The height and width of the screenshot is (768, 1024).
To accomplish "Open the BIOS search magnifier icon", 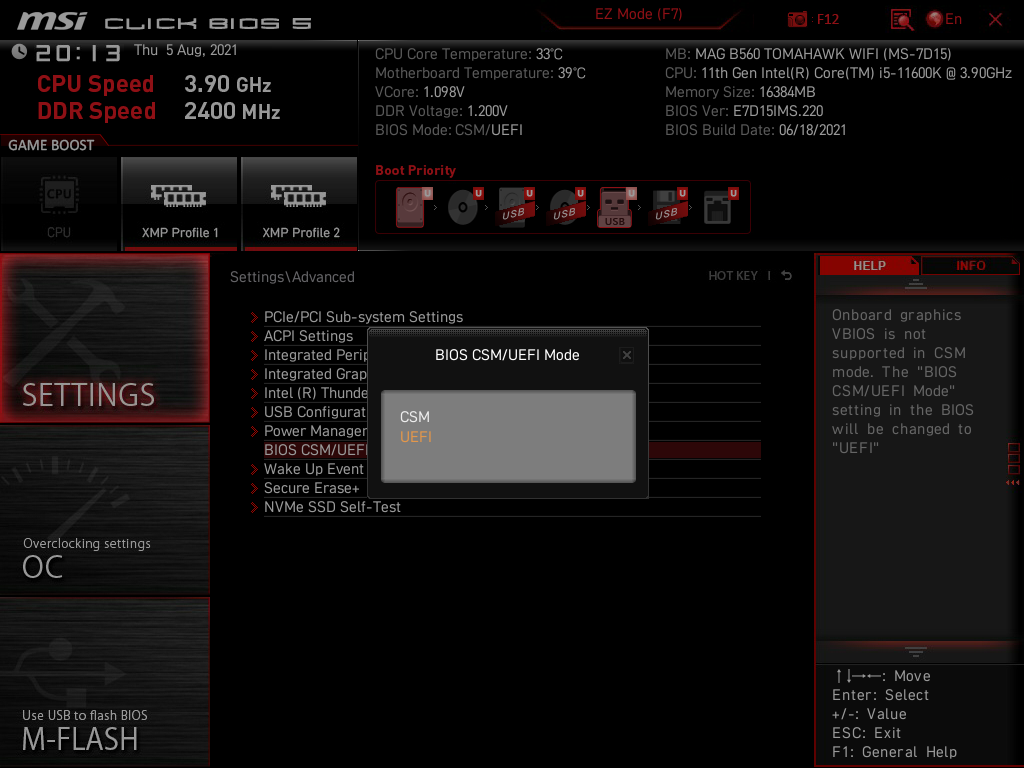I will coord(902,20).
